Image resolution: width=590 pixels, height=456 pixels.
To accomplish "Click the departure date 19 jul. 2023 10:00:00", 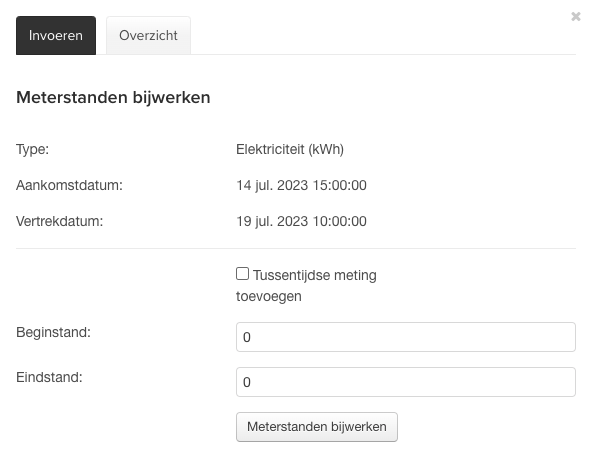I will click(301, 221).
